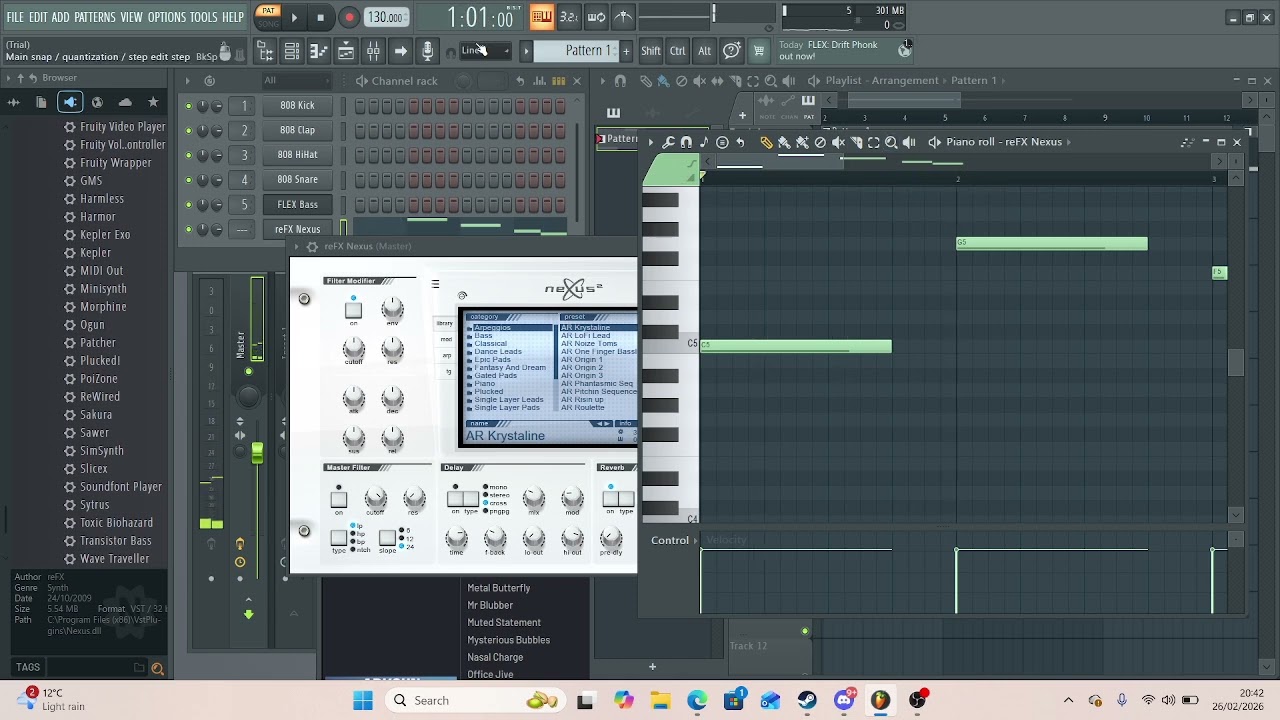Image resolution: width=1280 pixels, height=720 pixels.
Task: Select the Bass category in Nexus
Action: [x=484, y=336]
